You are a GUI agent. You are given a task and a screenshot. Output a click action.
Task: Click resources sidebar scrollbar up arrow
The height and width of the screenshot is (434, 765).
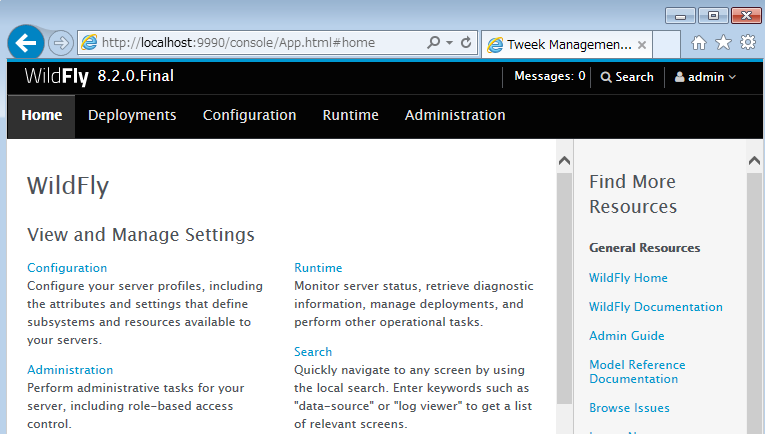point(754,160)
